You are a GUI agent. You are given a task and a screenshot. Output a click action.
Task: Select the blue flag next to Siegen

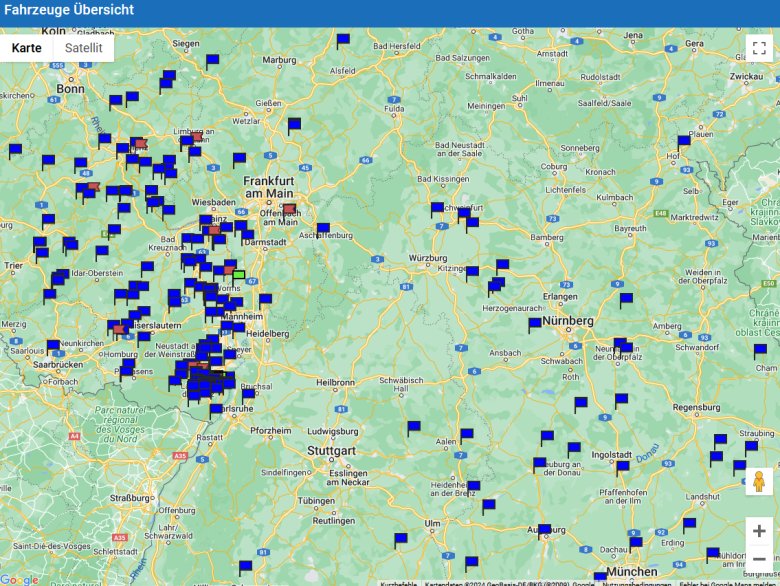[x=212, y=60]
